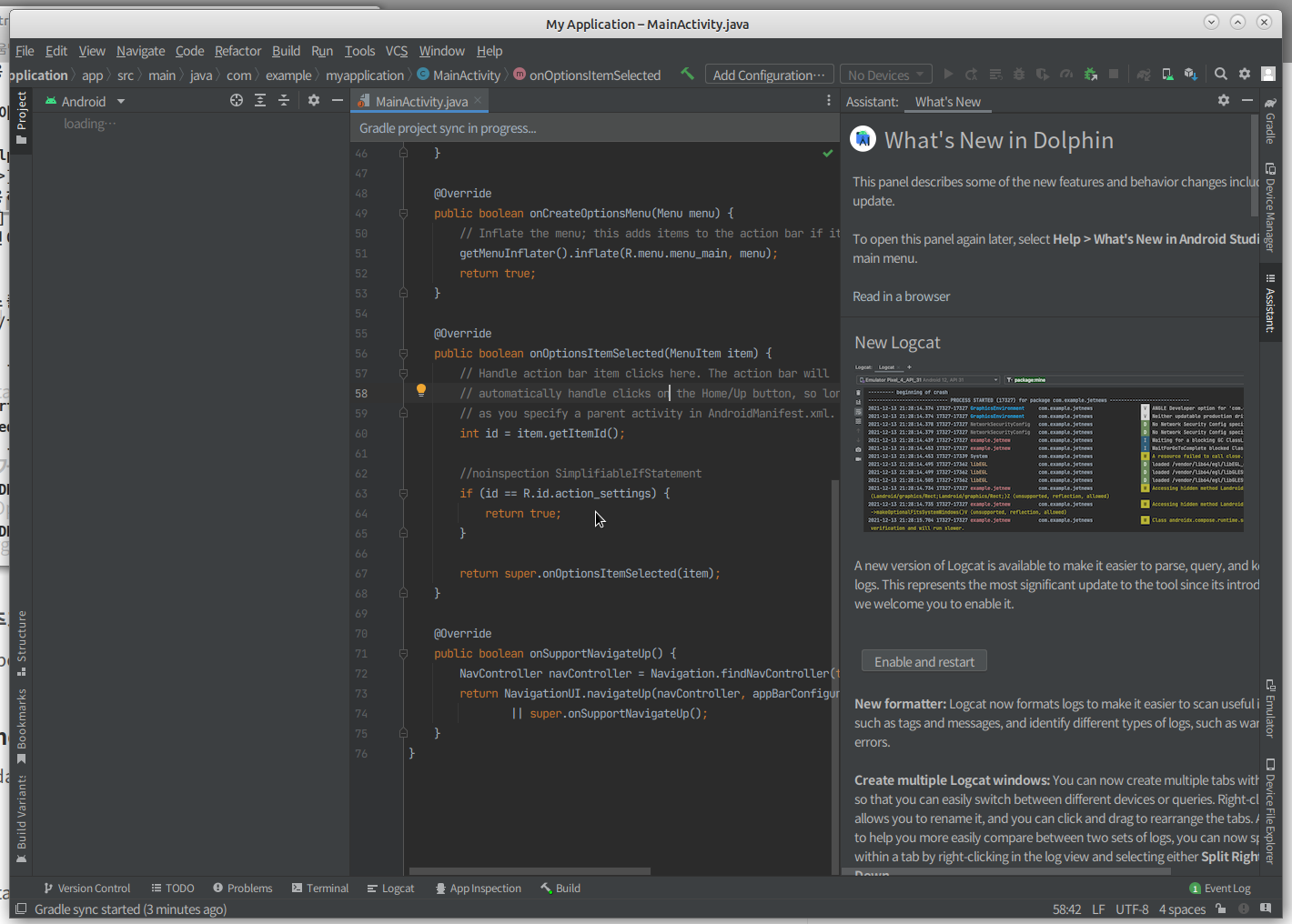Open the Build menu

pos(286,51)
